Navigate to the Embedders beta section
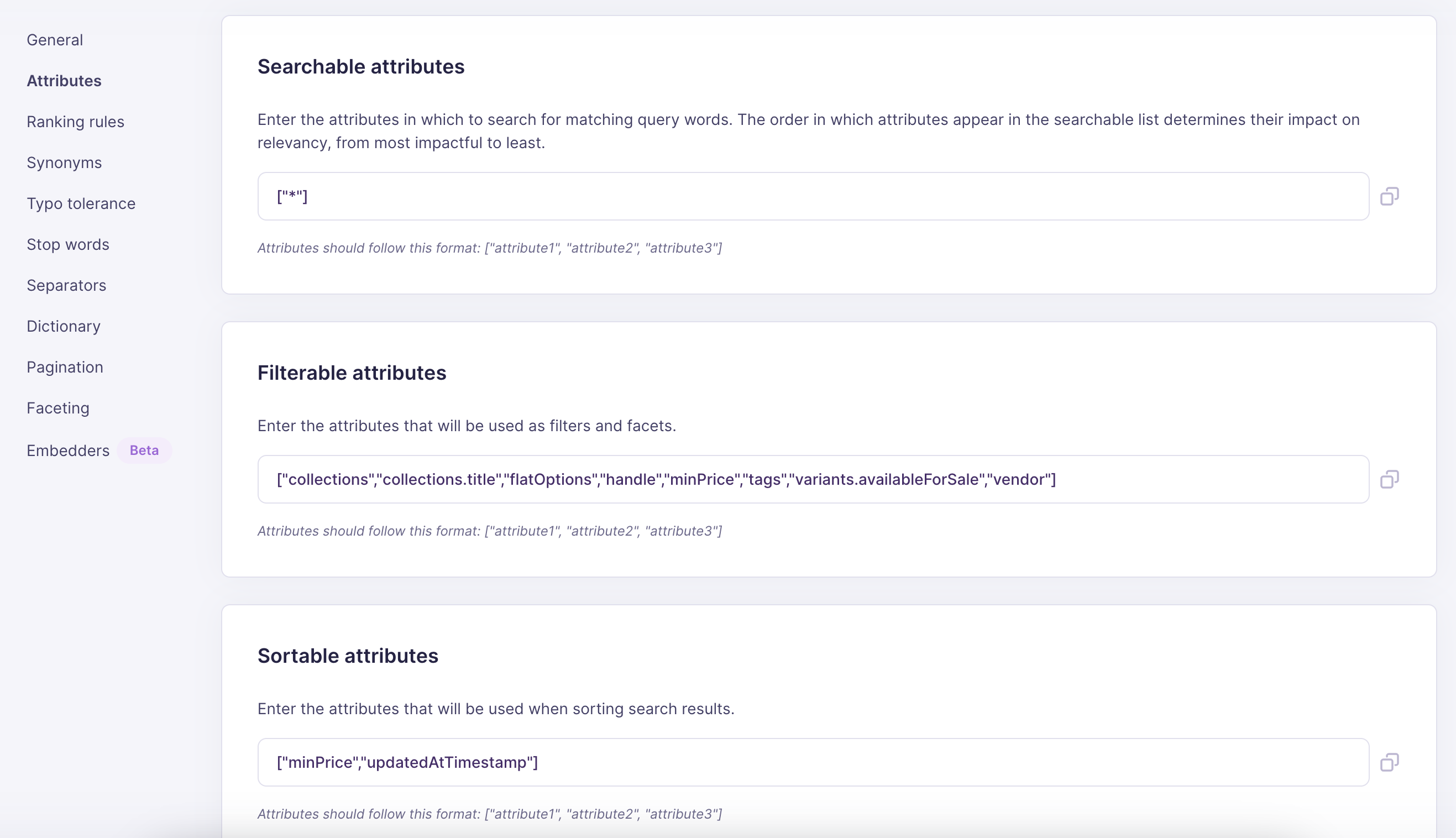The width and height of the screenshot is (1456, 838). pos(67,450)
